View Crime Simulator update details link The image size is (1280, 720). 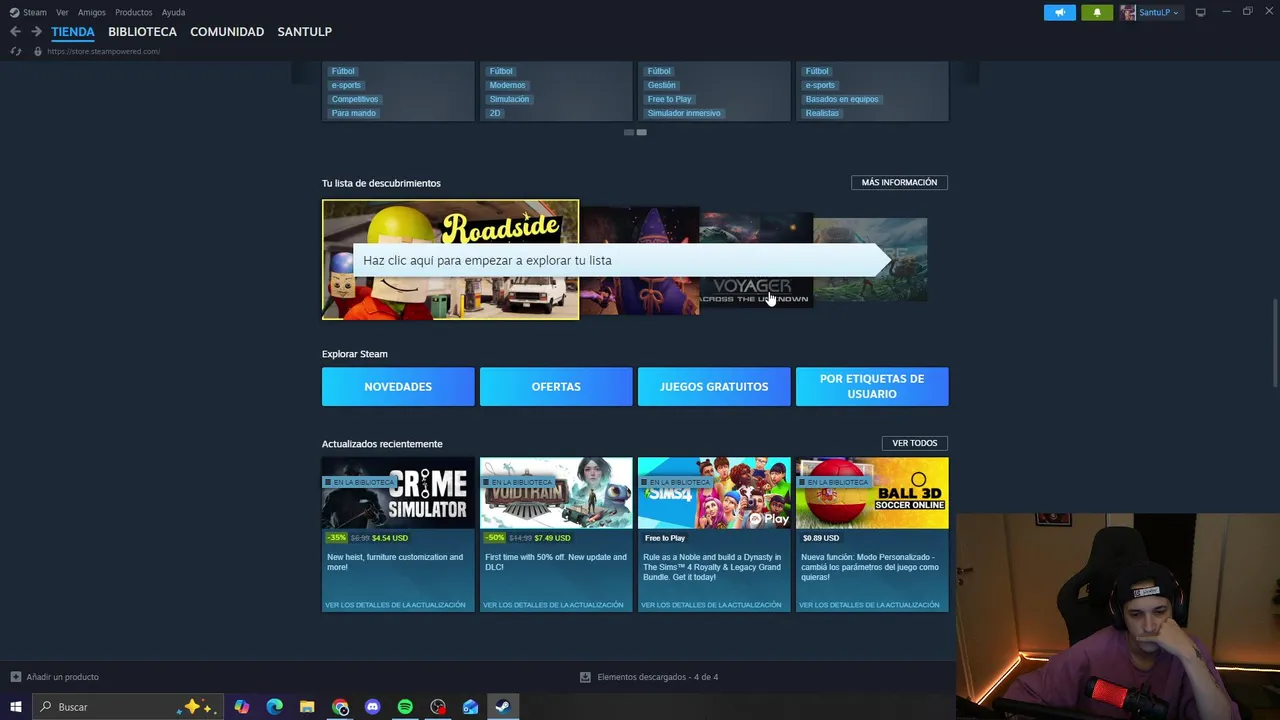pyautogui.click(x=395, y=605)
